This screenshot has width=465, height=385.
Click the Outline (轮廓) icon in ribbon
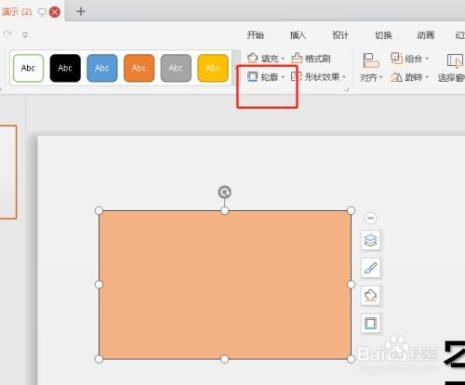pyautogui.click(x=252, y=77)
